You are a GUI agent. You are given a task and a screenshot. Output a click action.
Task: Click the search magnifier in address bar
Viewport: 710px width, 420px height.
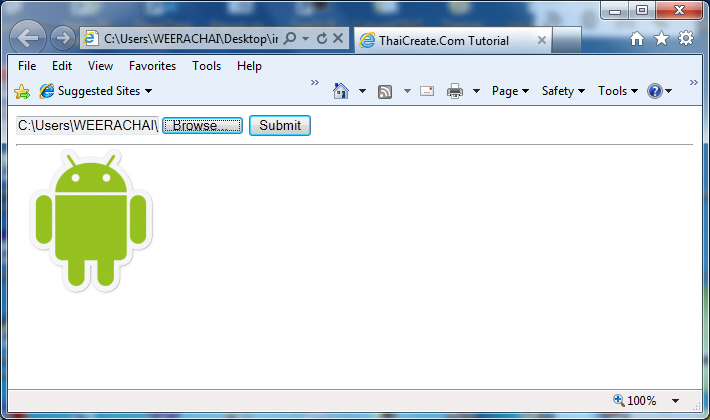(290, 38)
